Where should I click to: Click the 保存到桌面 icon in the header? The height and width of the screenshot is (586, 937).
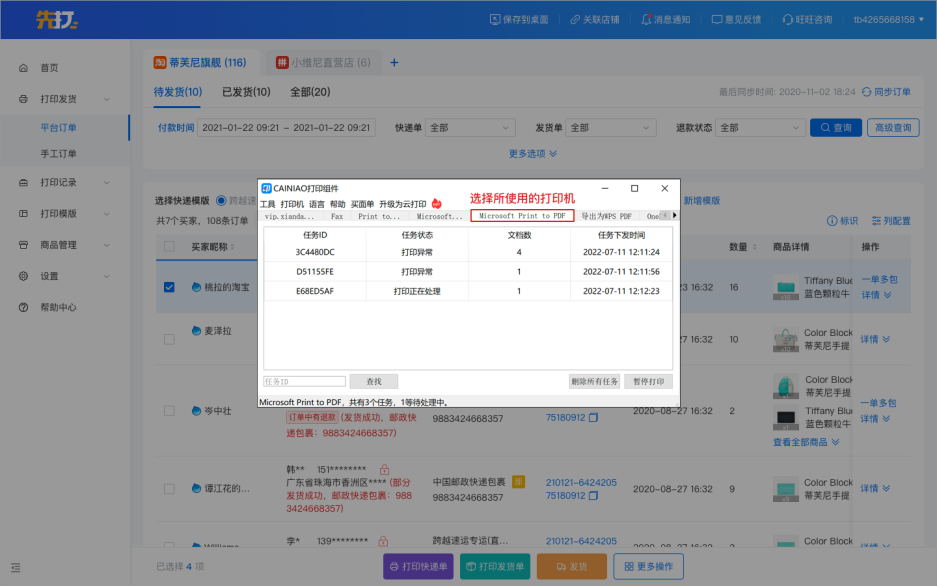click(x=495, y=19)
